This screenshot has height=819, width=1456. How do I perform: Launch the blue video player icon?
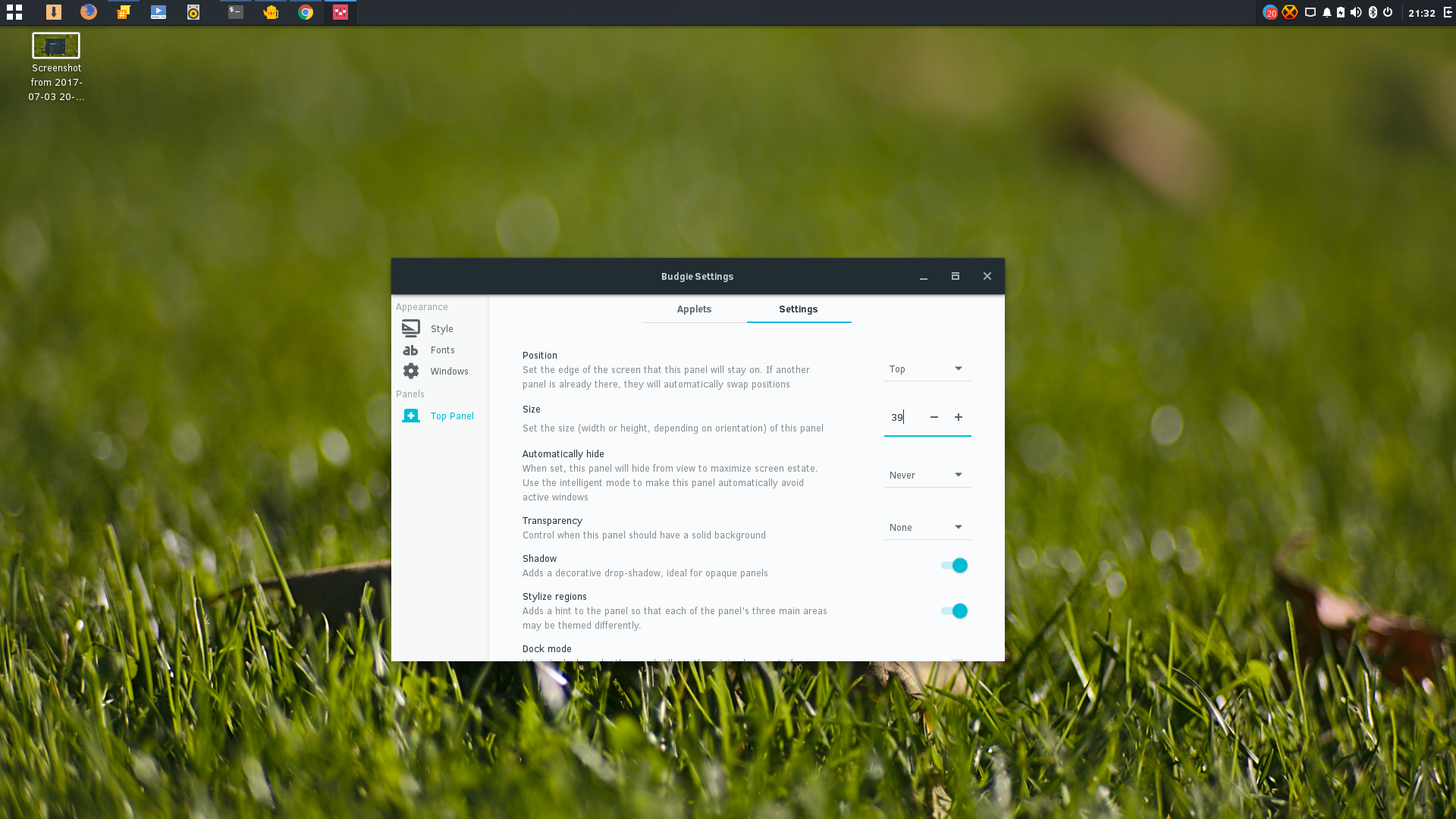tap(158, 12)
